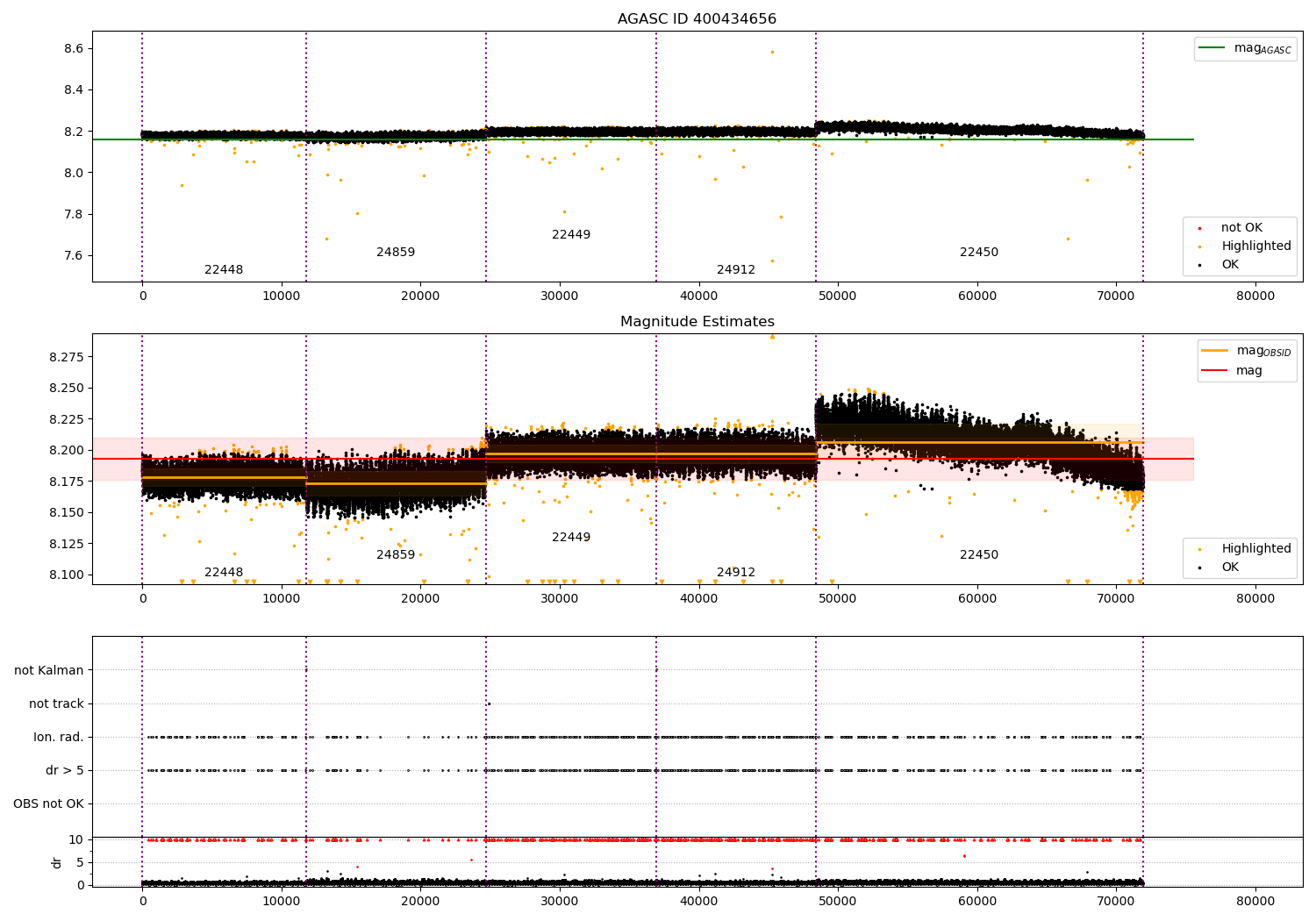Click the 60000 x-tick under bottom plot
1316x921 pixels.
977,901
